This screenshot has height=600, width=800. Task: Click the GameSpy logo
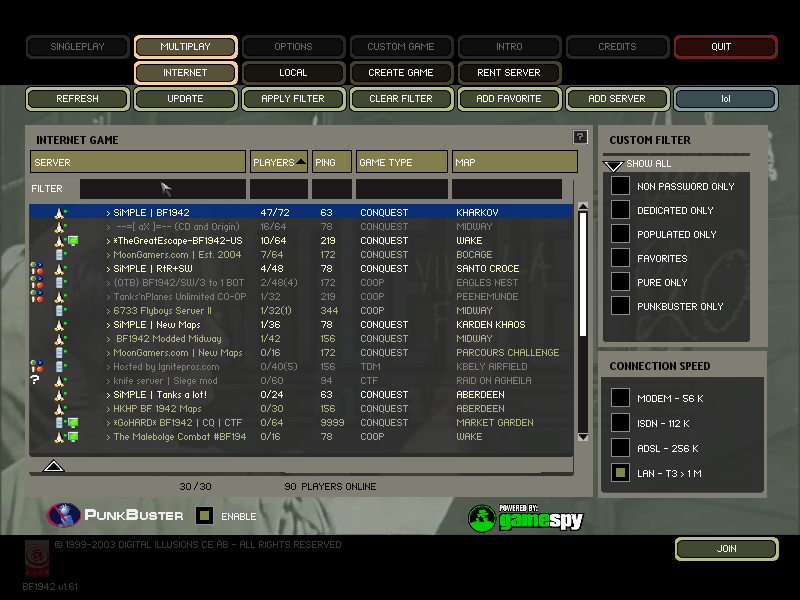pos(526,518)
